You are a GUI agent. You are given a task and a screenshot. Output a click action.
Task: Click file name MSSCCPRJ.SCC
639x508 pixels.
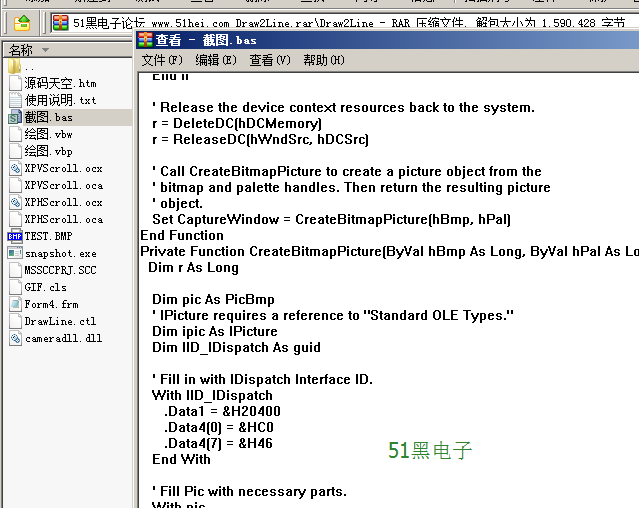coord(60,270)
